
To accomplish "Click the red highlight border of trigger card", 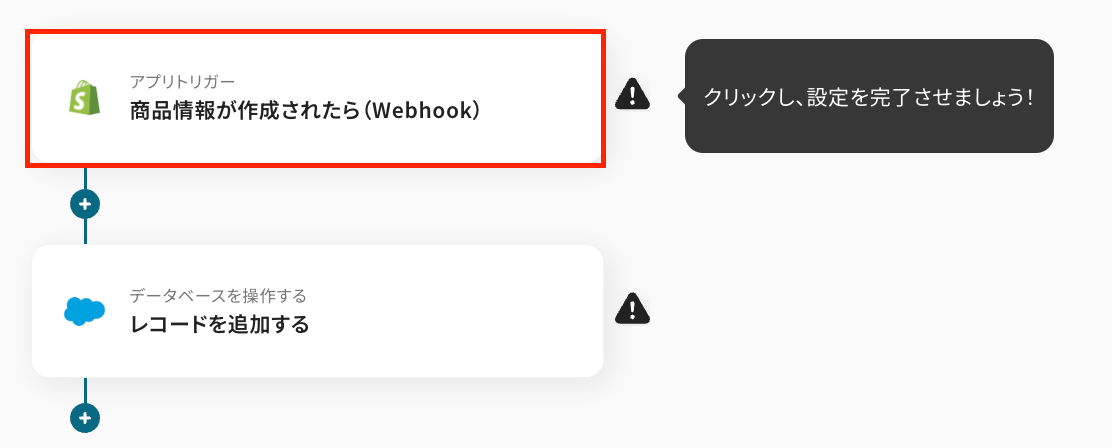I will (316, 32).
